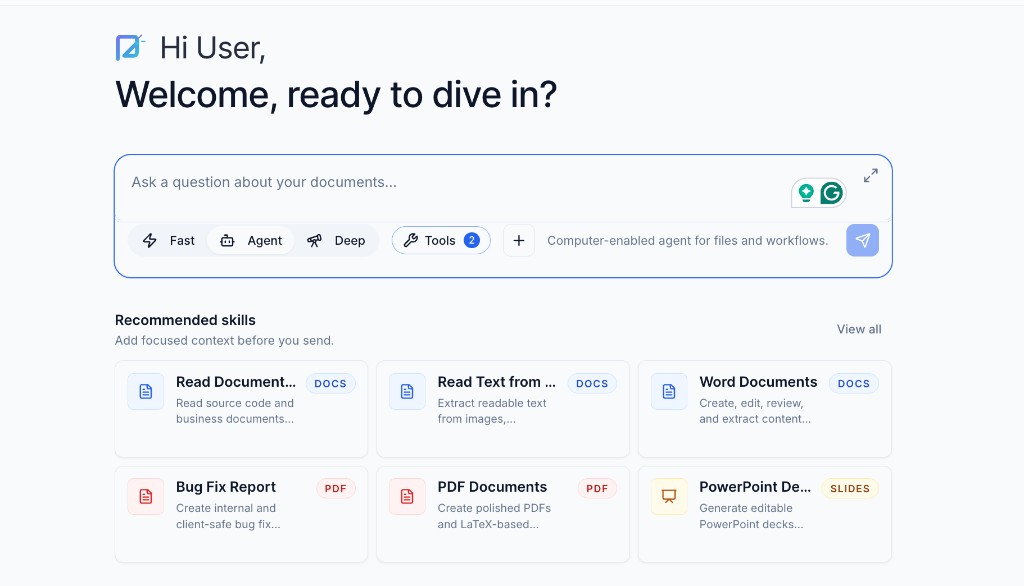Click 'Create, edit, review, and extract content...' description
The height and width of the screenshot is (586, 1024).
tap(755, 411)
